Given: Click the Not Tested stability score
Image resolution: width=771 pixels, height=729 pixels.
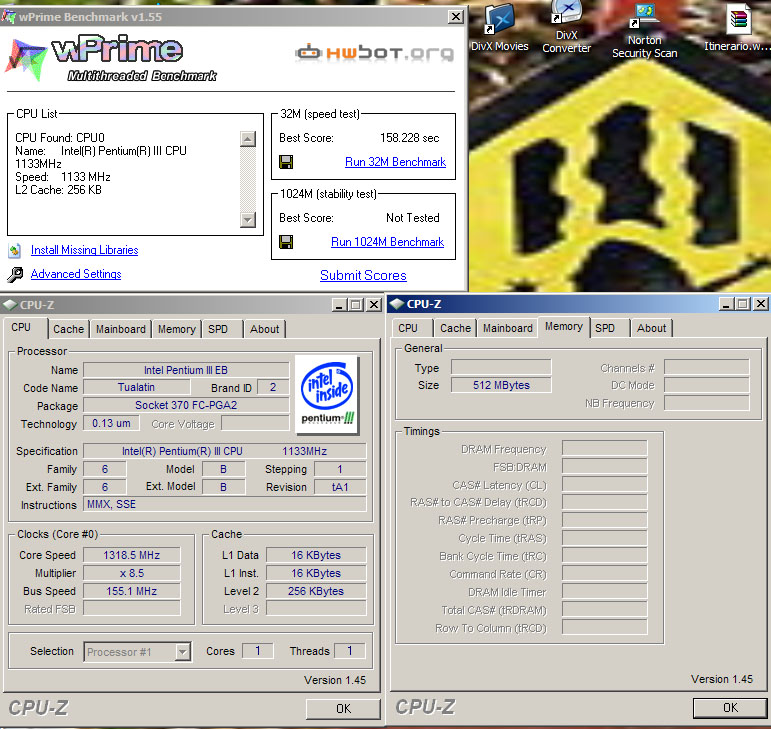Looking at the screenshot, I should click(413, 218).
